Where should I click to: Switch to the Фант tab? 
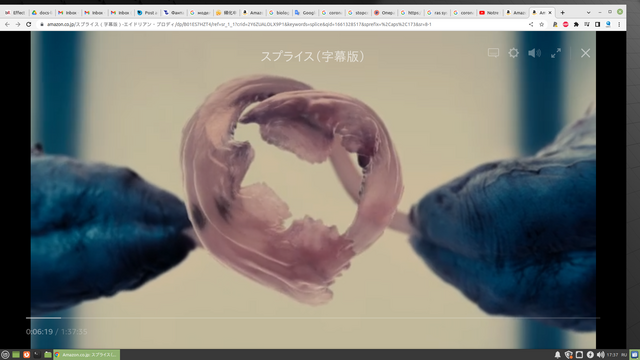173,13
